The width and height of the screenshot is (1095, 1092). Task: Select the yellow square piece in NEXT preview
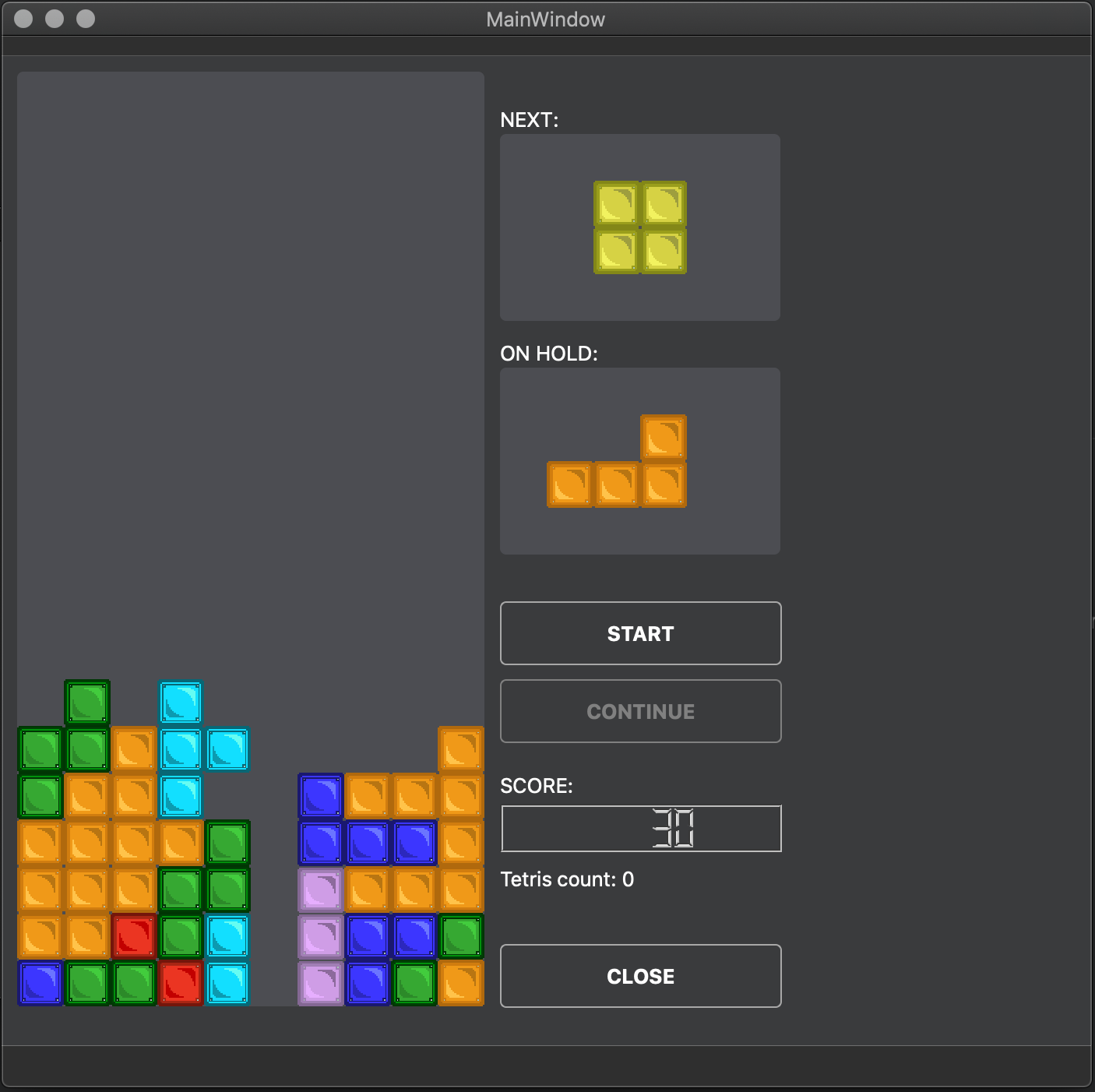pyautogui.click(x=640, y=227)
